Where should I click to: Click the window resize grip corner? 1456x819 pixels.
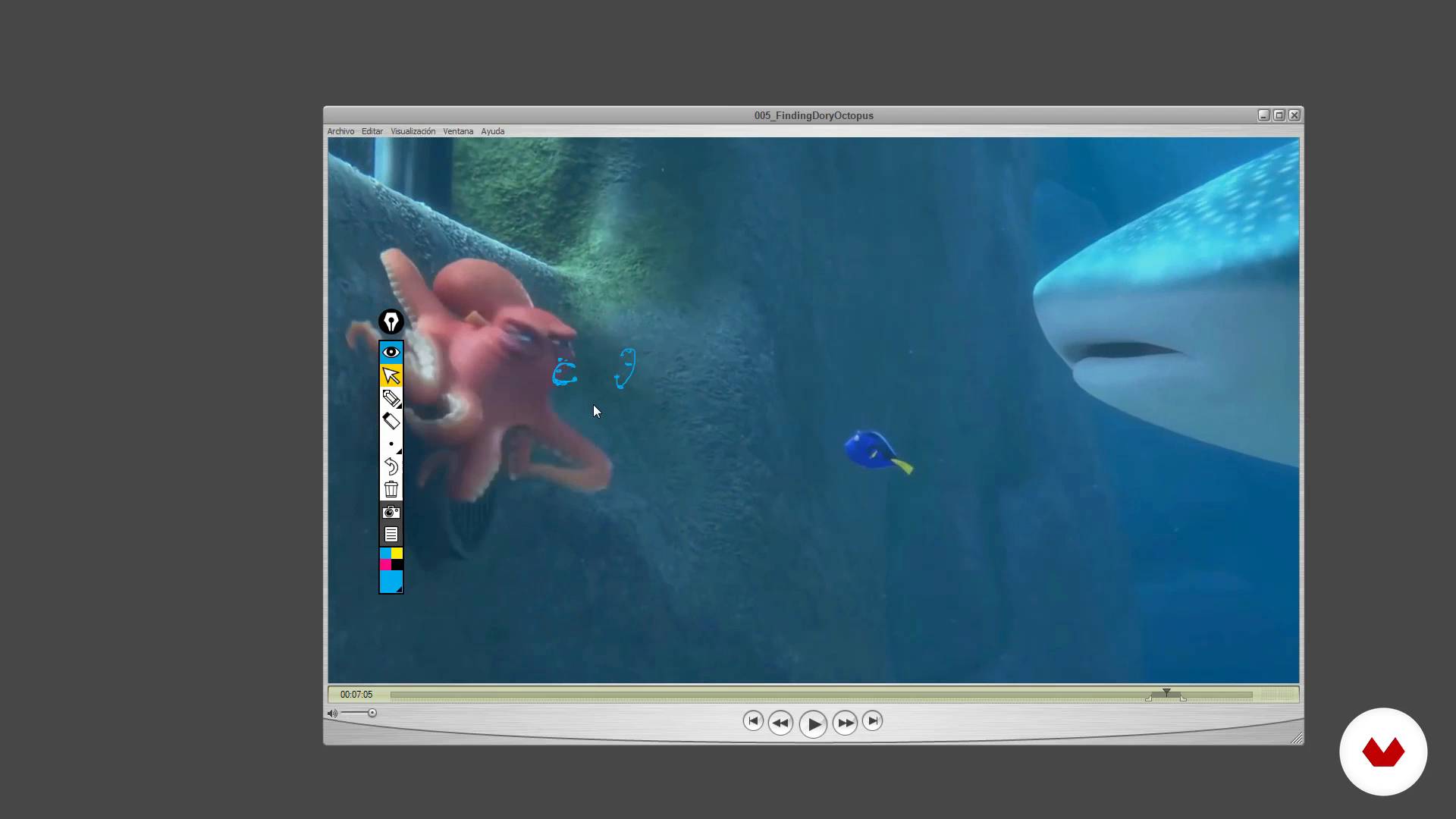point(1296,738)
